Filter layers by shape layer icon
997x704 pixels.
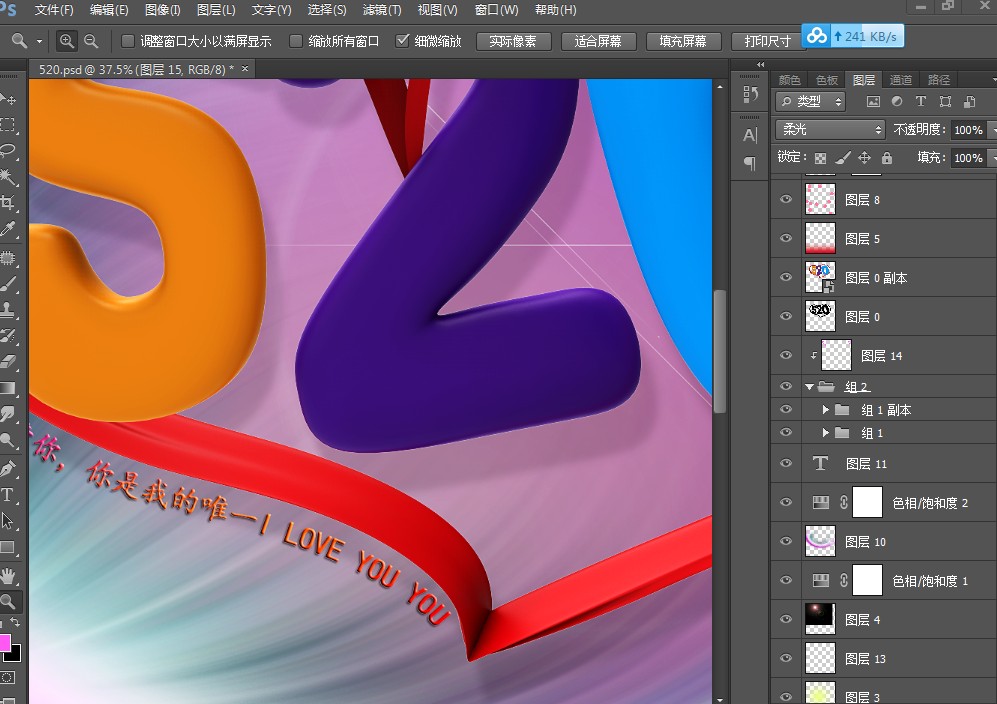click(945, 102)
